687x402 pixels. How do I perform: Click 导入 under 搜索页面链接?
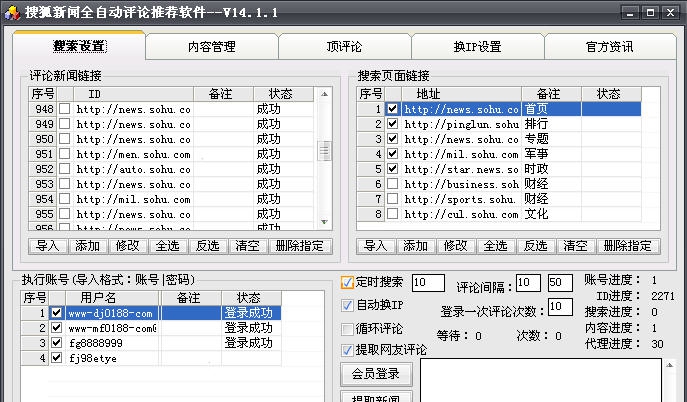(x=375, y=246)
